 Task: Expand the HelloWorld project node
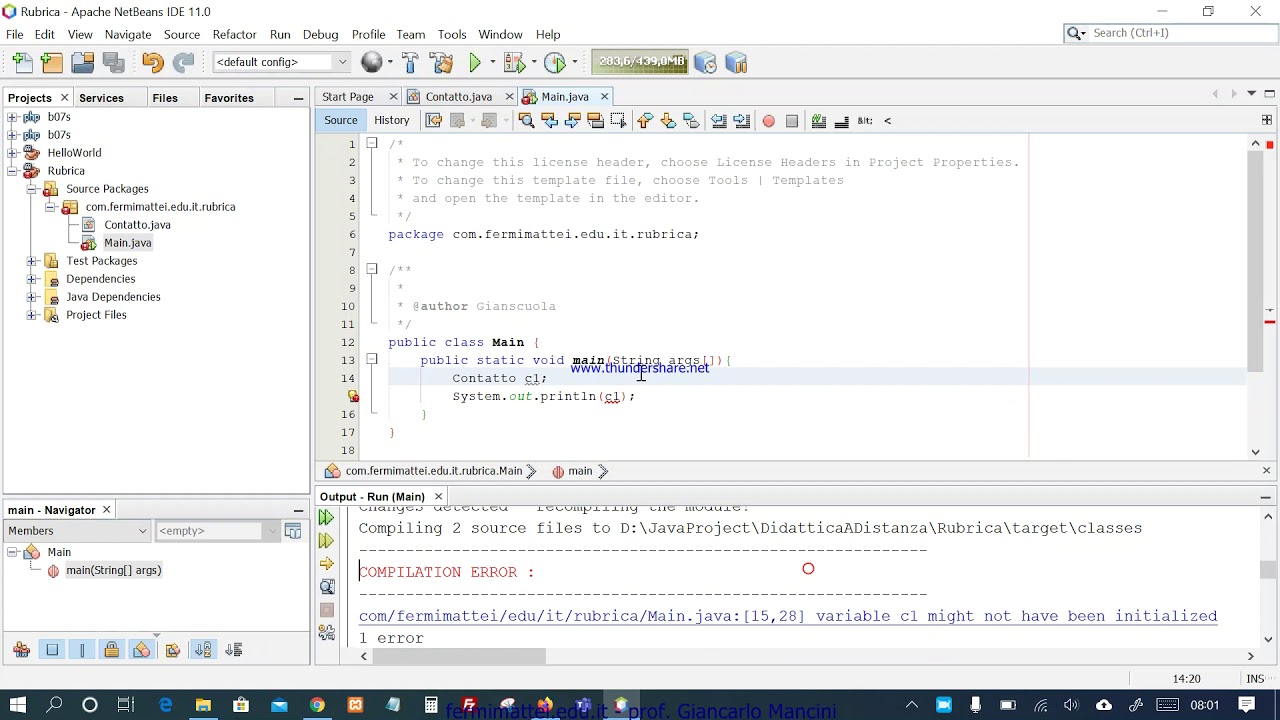click(12, 153)
